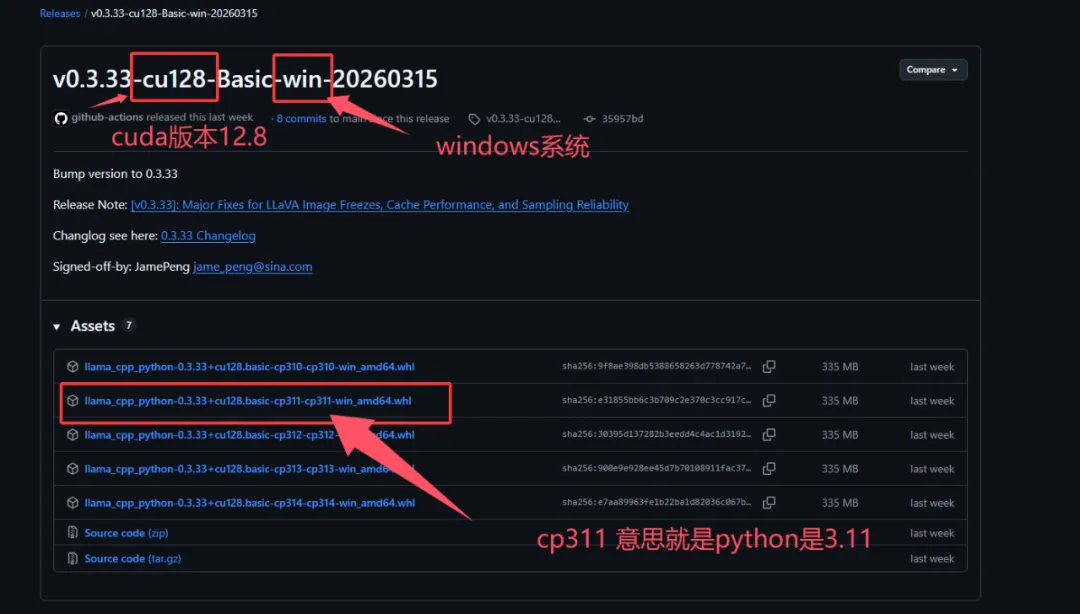Click the commit icon beside 35957bd
This screenshot has height=614, width=1080.
click(589, 119)
